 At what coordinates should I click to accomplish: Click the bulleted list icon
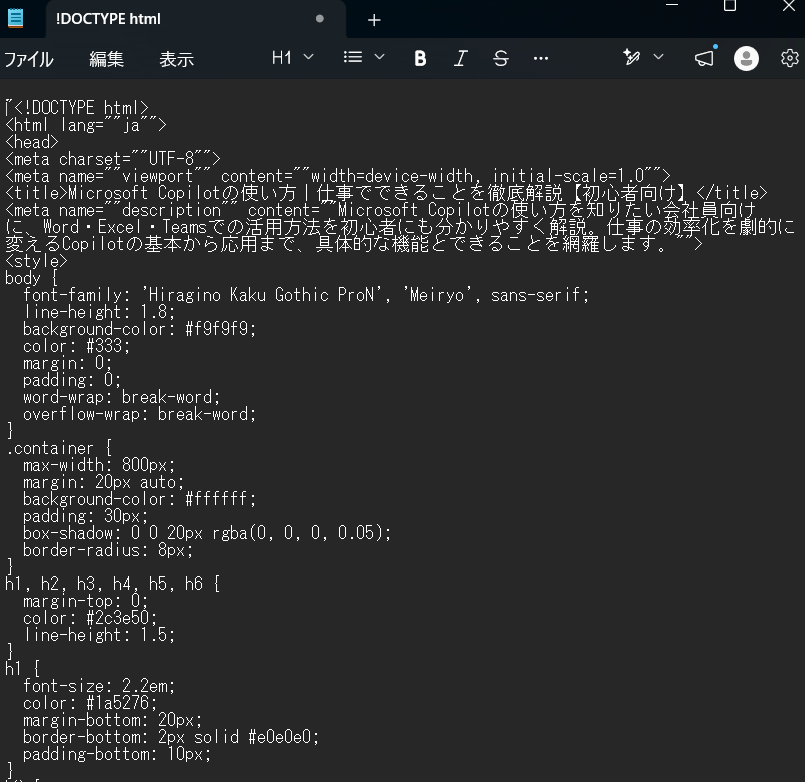pyautogui.click(x=353, y=57)
